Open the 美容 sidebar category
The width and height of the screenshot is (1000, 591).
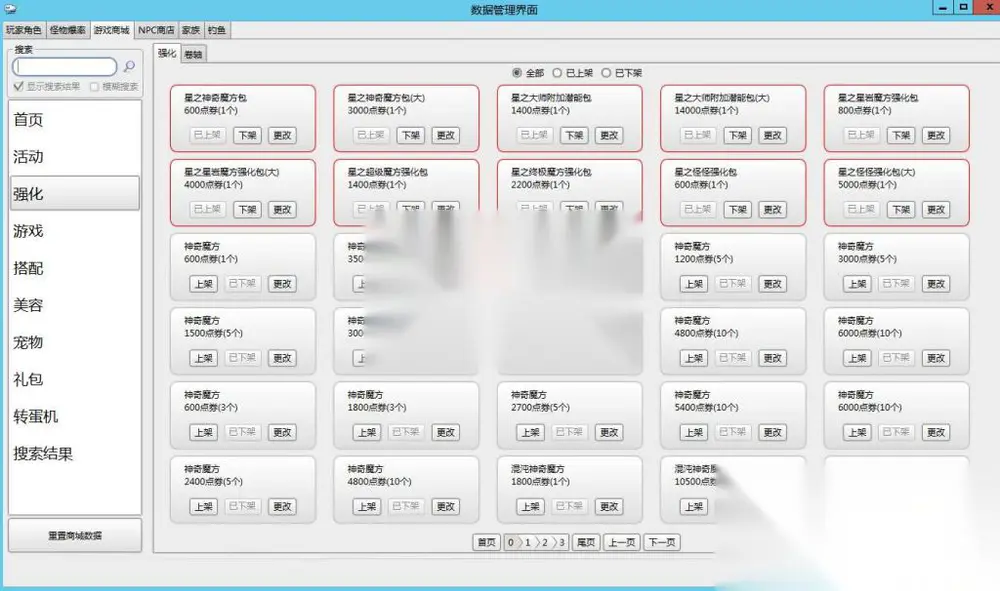[x=75, y=305]
